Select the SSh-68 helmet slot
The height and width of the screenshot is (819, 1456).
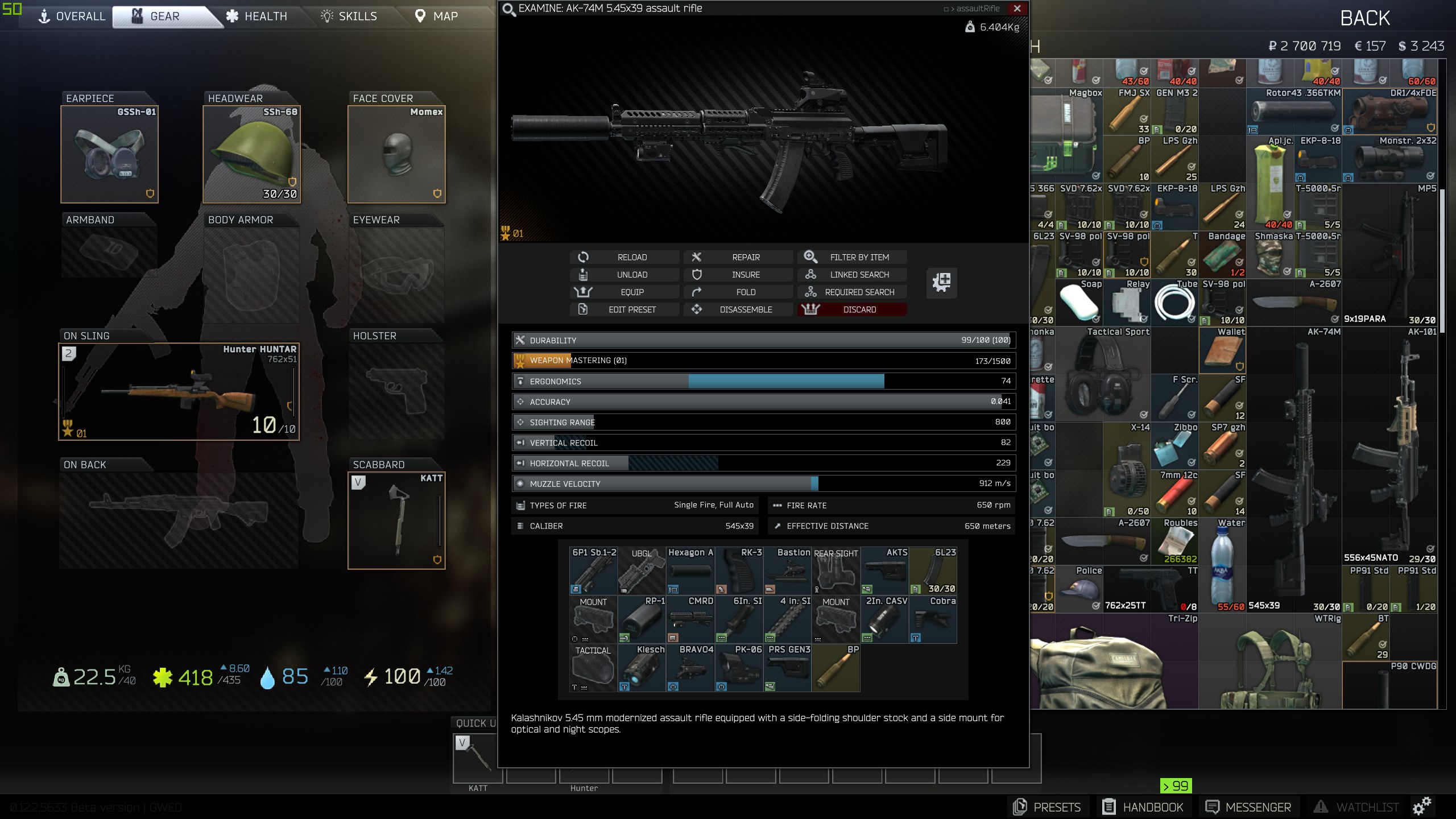(251, 154)
